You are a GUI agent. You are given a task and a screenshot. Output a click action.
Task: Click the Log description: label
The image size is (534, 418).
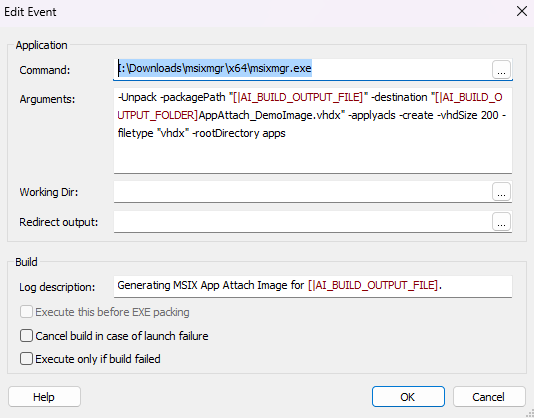57,287
